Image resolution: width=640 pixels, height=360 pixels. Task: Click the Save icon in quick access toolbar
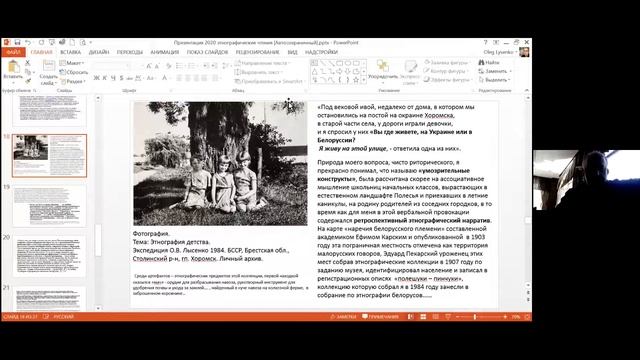pos(17,42)
